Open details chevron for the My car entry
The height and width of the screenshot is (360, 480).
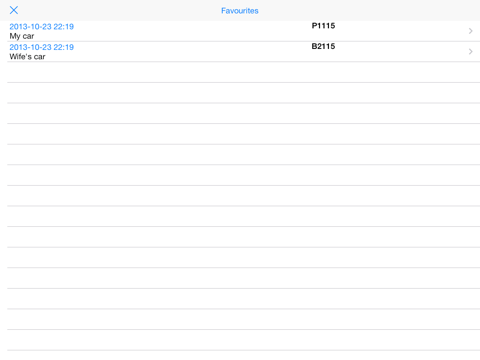coord(470,31)
